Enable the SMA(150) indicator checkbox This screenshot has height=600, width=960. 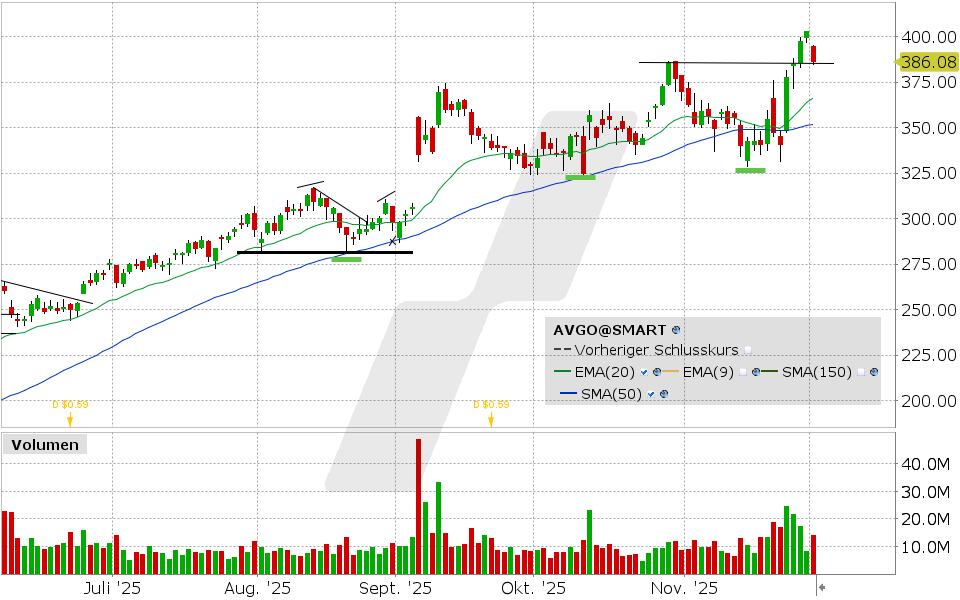(x=860, y=371)
